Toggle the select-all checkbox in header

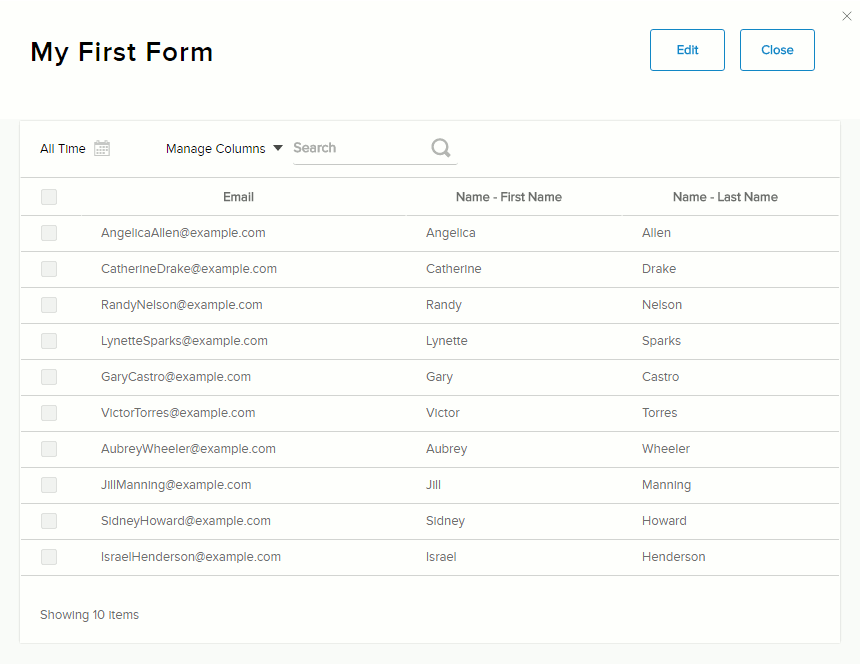[x=49, y=197]
